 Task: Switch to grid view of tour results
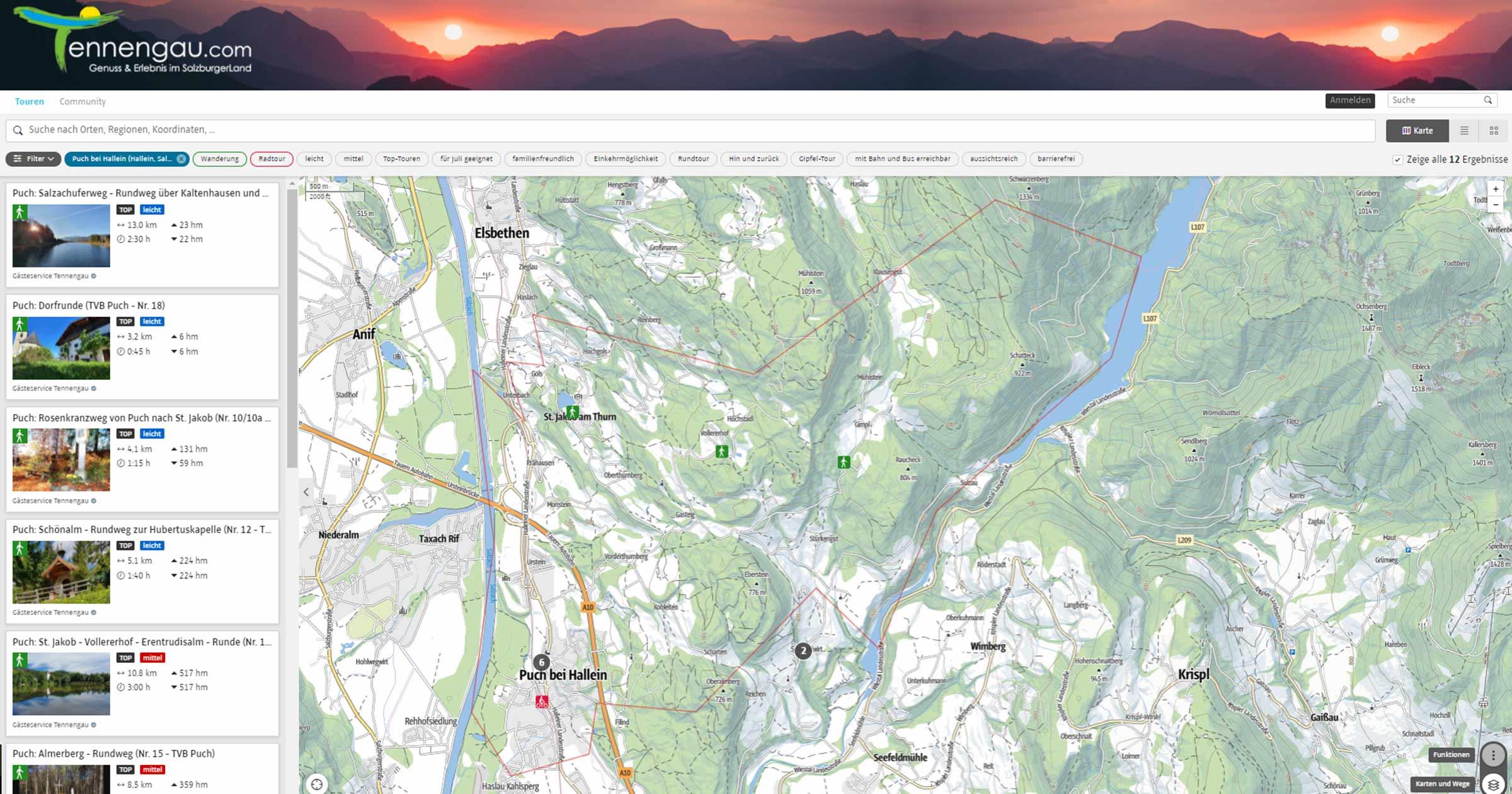tap(1494, 130)
